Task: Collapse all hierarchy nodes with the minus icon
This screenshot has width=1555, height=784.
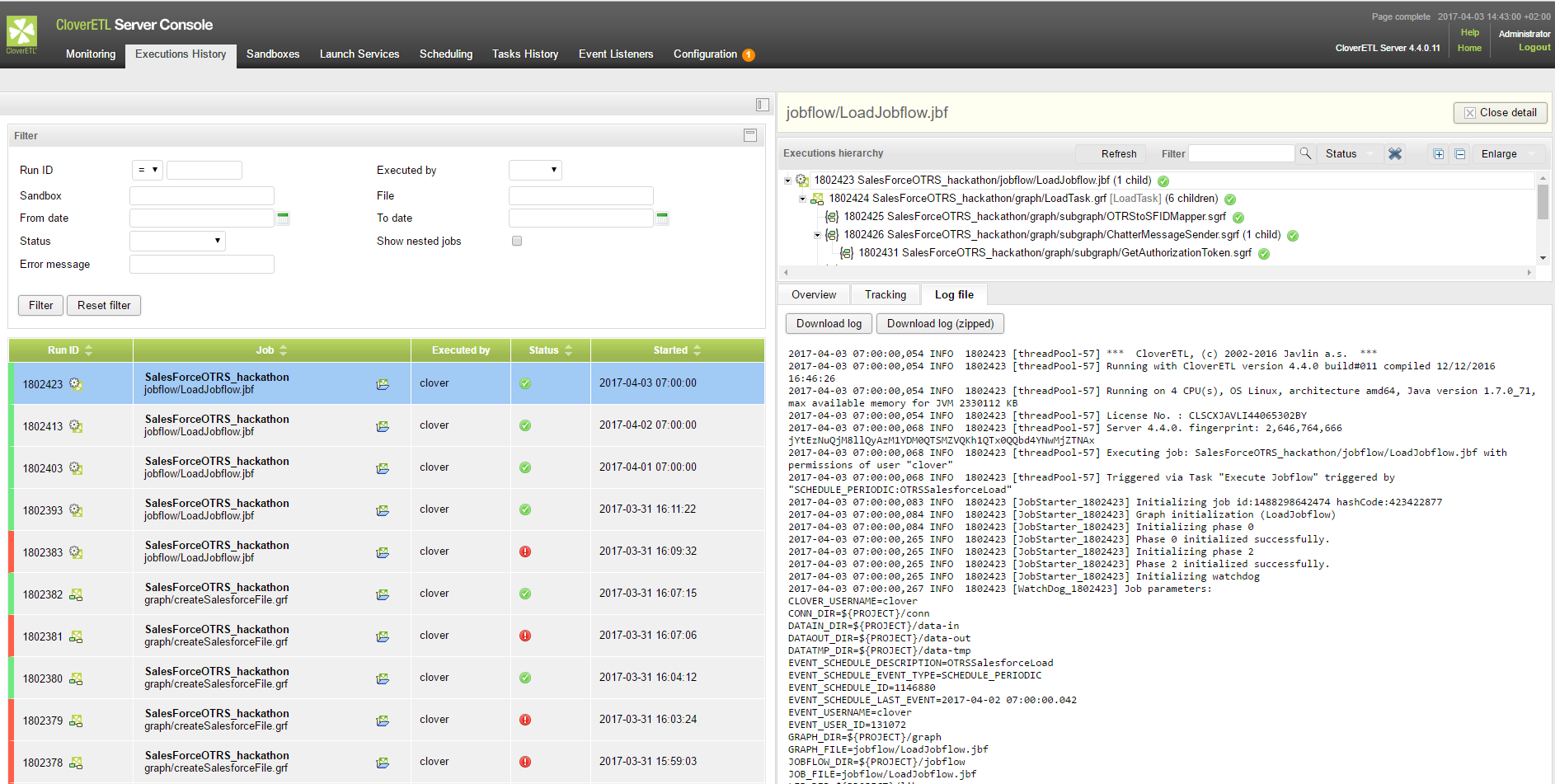Action: [1459, 153]
